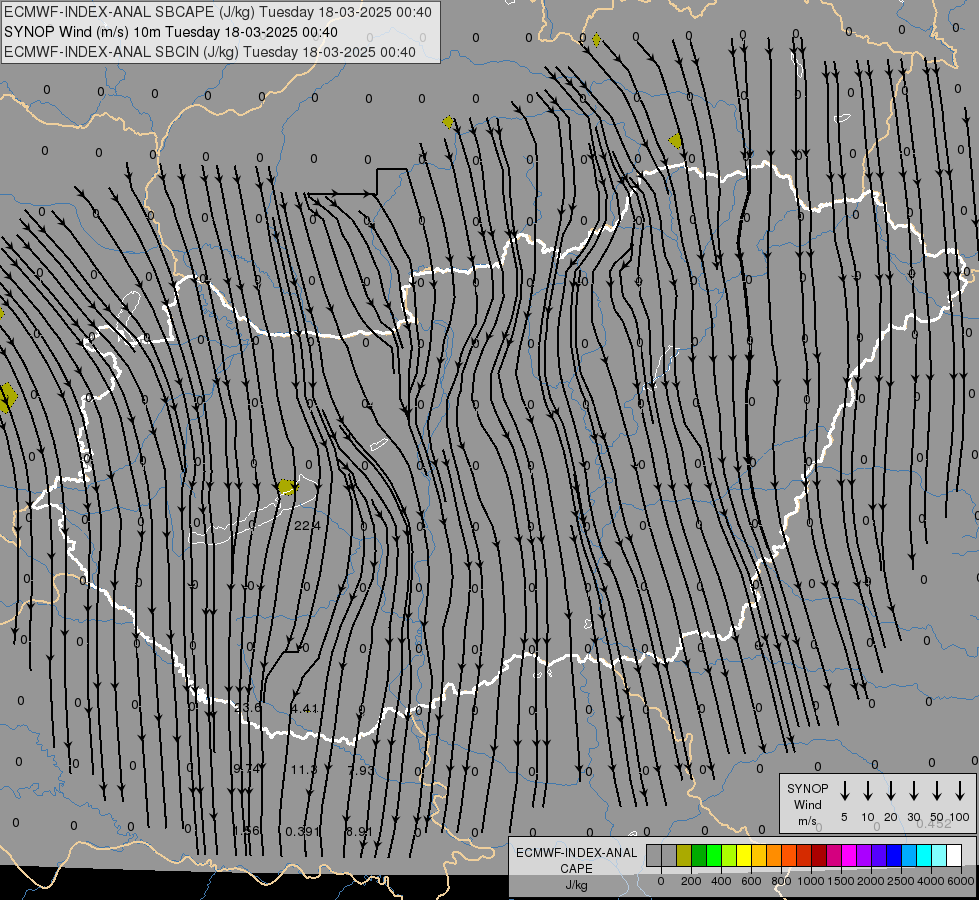Click the 200 tick label in CAPE legend
979x900 pixels.
[x=691, y=881]
